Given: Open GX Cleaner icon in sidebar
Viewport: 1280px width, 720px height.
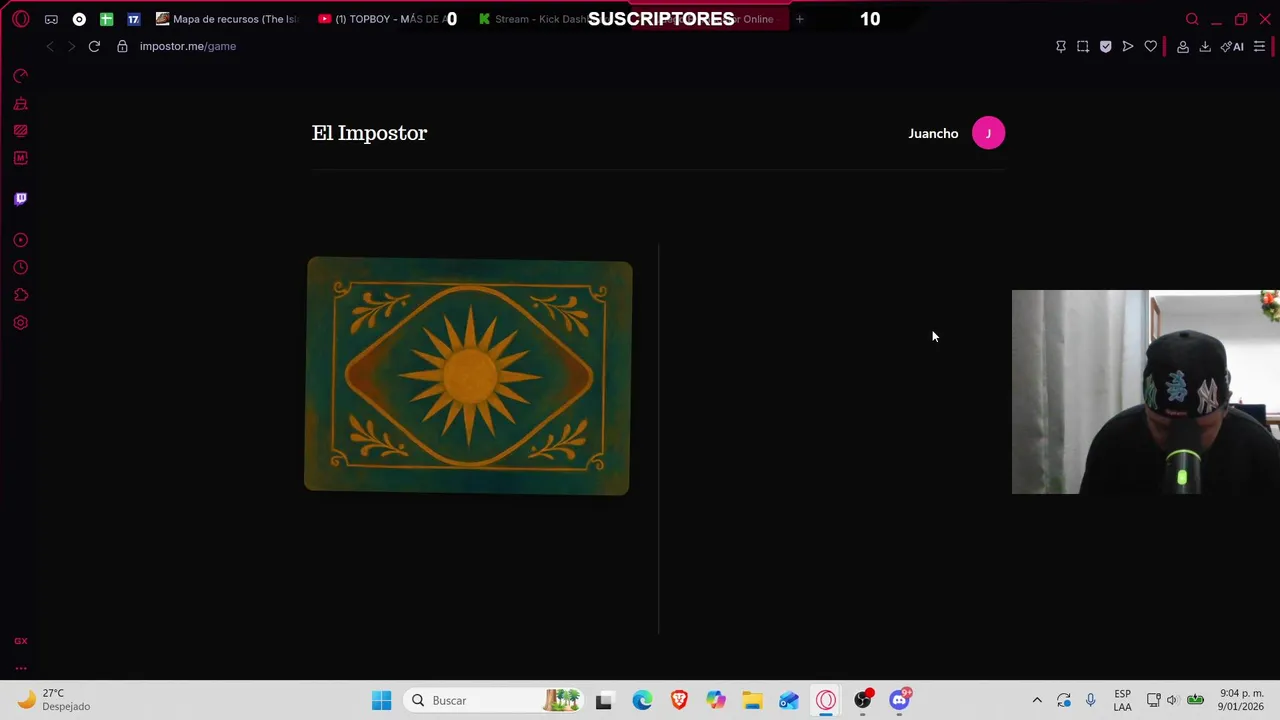Looking at the screenshot, I should [21, 103].
